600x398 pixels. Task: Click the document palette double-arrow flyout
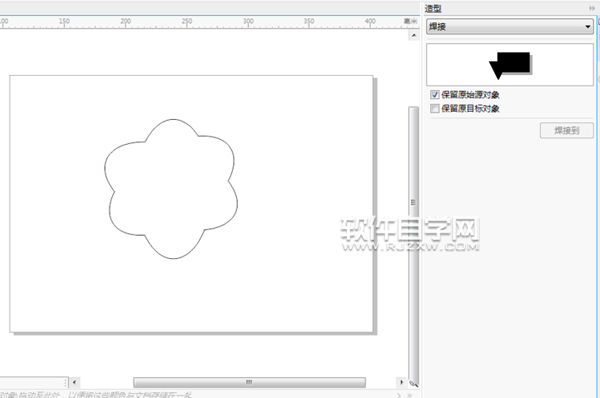[x=409, y=395]
